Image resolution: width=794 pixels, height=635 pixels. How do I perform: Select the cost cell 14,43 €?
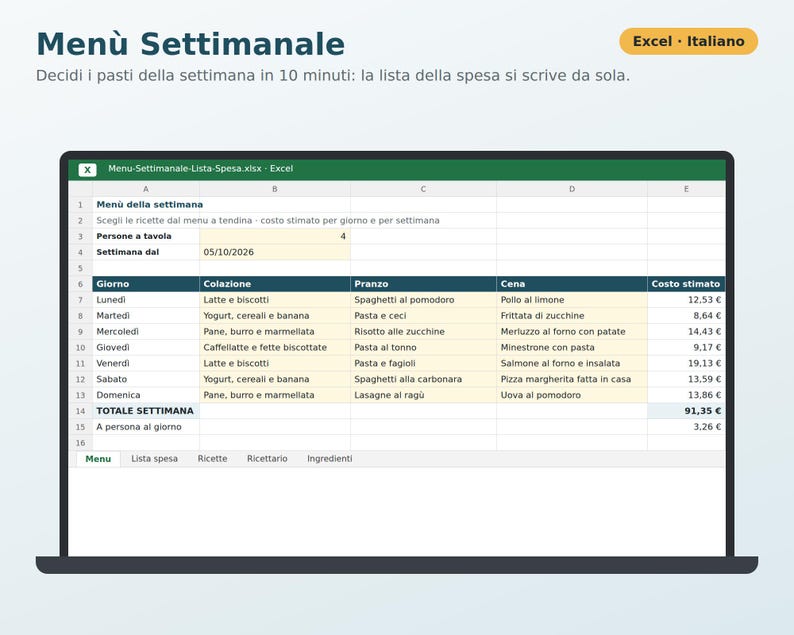pos(686,332)
